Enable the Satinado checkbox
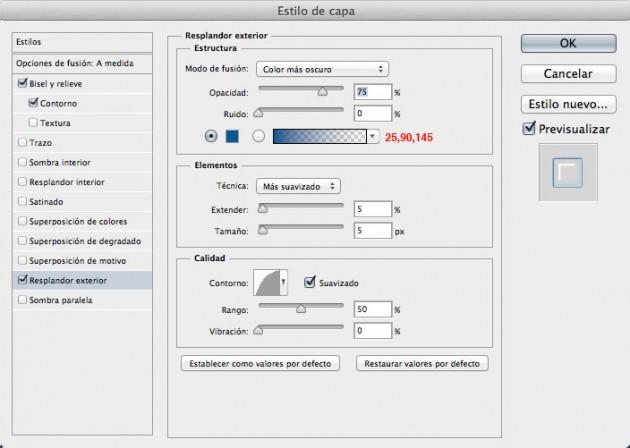 (x=22, y=201)
